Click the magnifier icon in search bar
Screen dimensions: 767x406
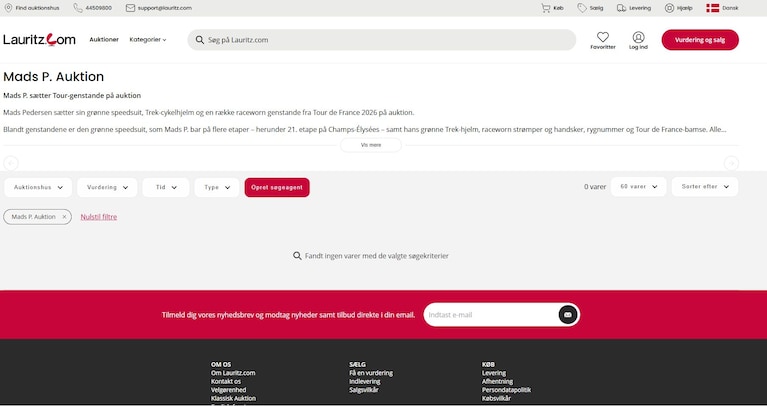[200, 40]
